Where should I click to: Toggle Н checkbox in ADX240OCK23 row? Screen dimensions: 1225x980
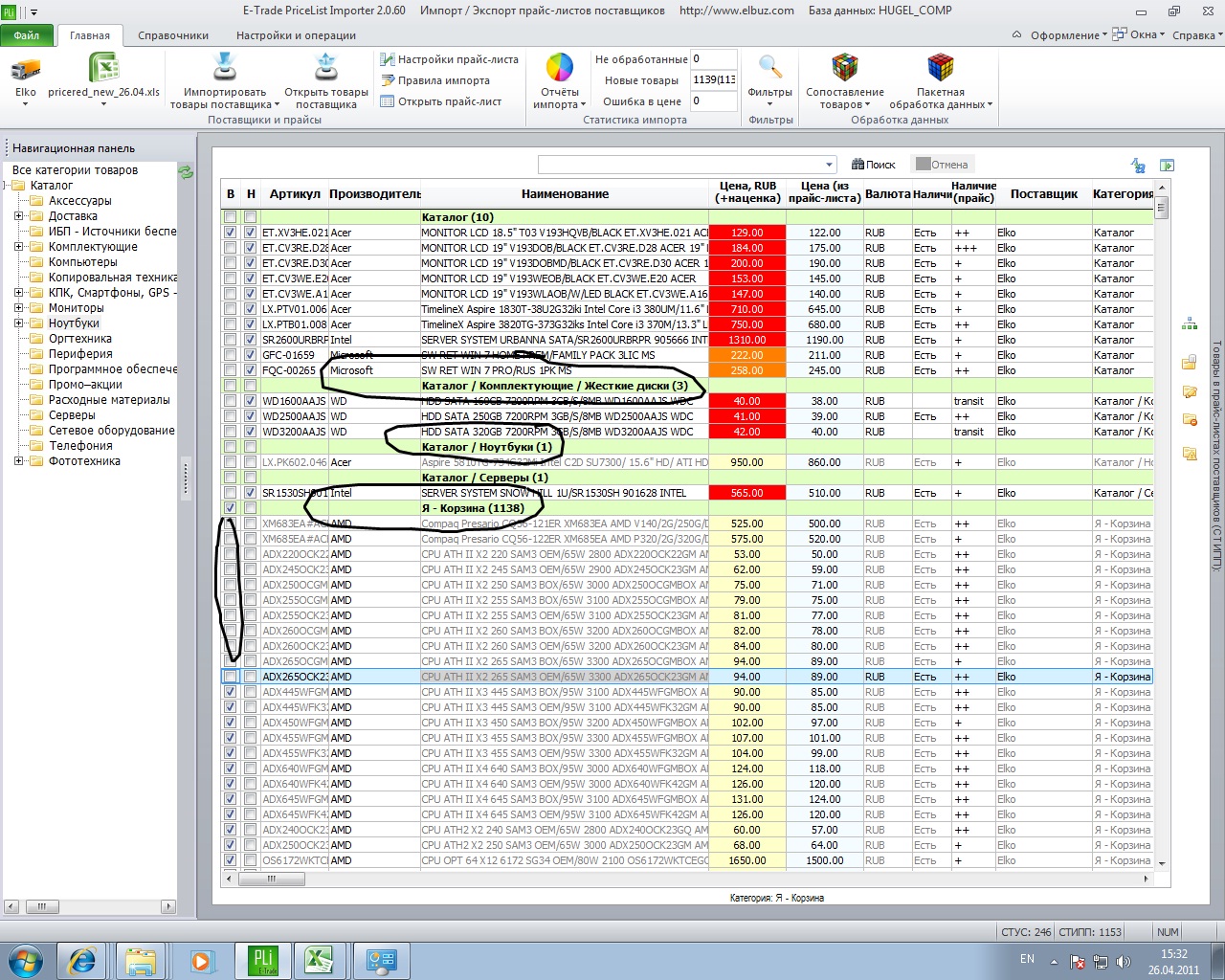(250, 830)
